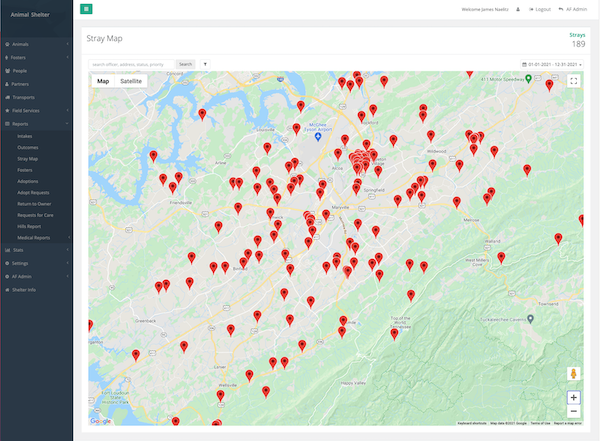Toggle the green hamburger sidebar button
Screen dimensions: 600x441
[86, 9]
